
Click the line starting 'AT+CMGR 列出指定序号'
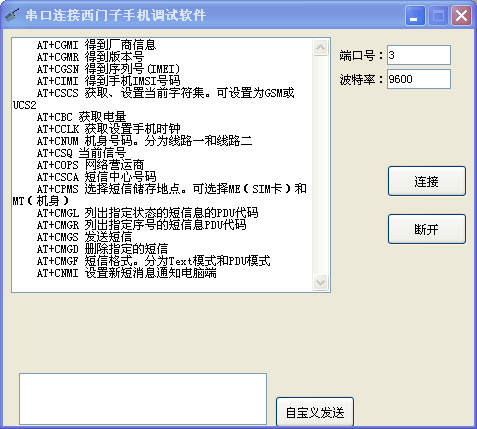tap(141, 225)
